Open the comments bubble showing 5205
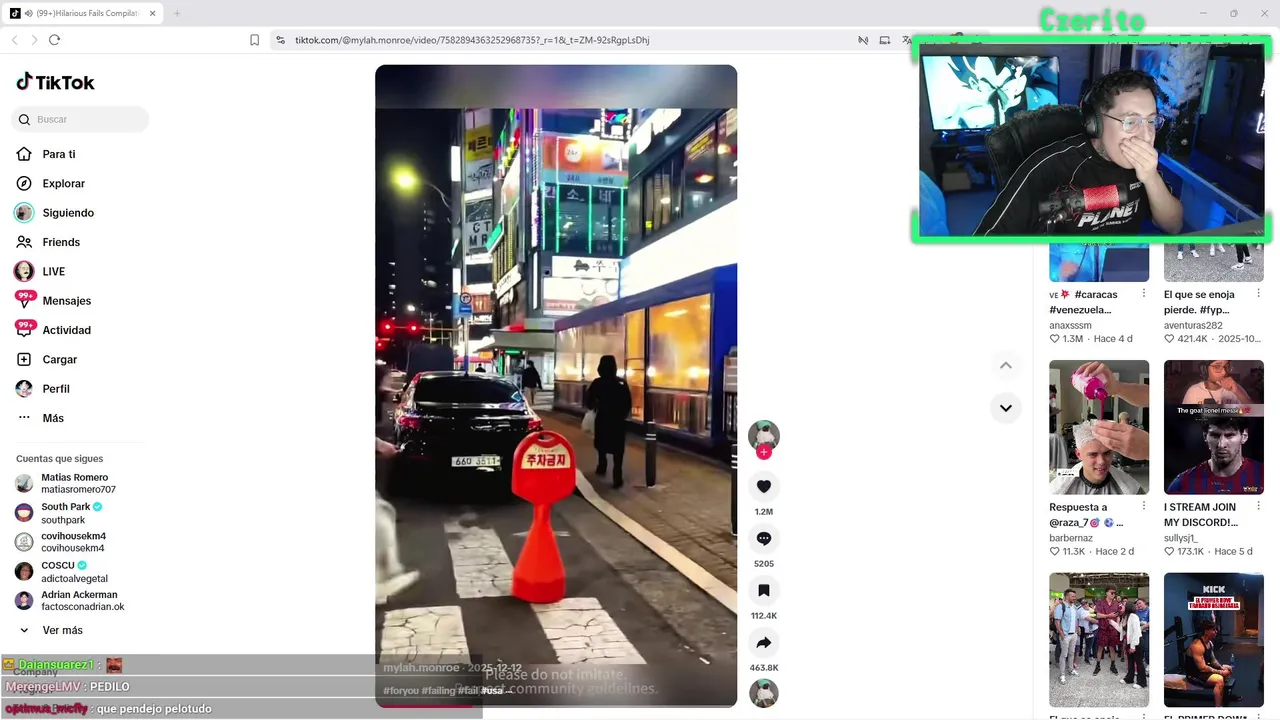 coord(764,538)
